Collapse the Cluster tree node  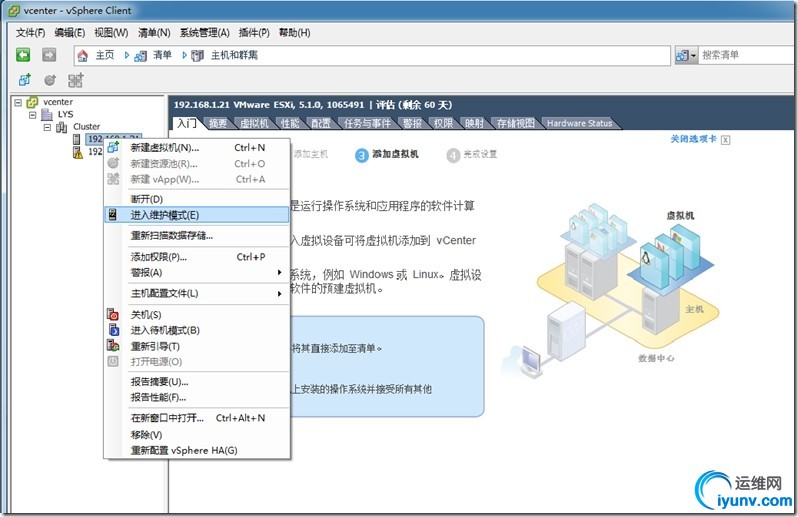pyautogui.click(x=47, y=127)
